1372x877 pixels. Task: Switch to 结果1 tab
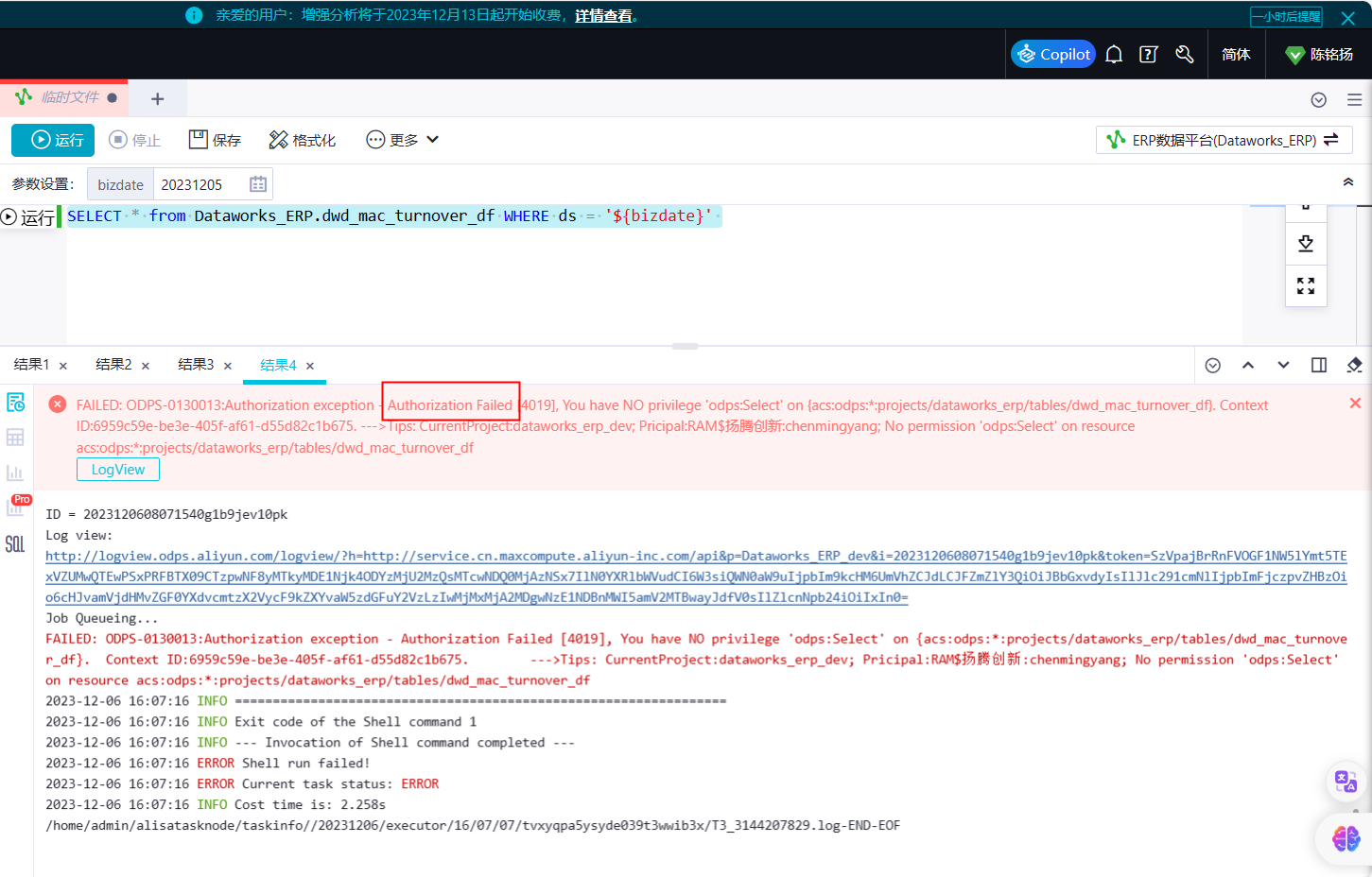[x=31, y=365]
